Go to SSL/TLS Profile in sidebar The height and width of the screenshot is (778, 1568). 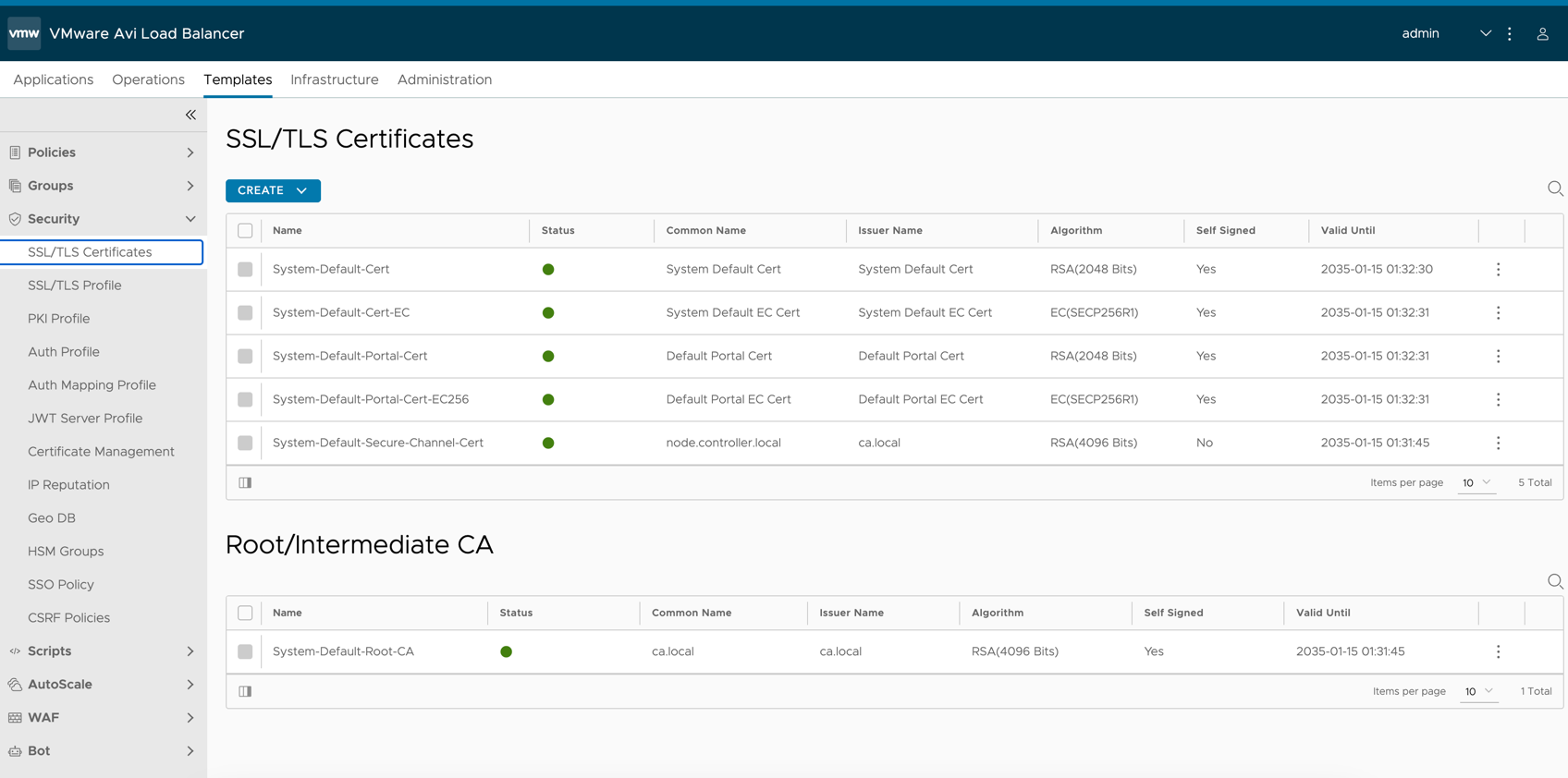pyautogui.click(x=75, y=286)
